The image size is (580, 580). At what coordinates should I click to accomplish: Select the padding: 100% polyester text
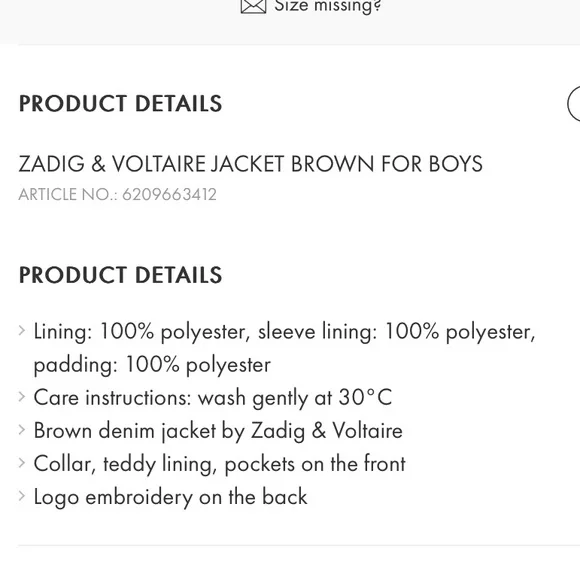[x=152, y=365]
